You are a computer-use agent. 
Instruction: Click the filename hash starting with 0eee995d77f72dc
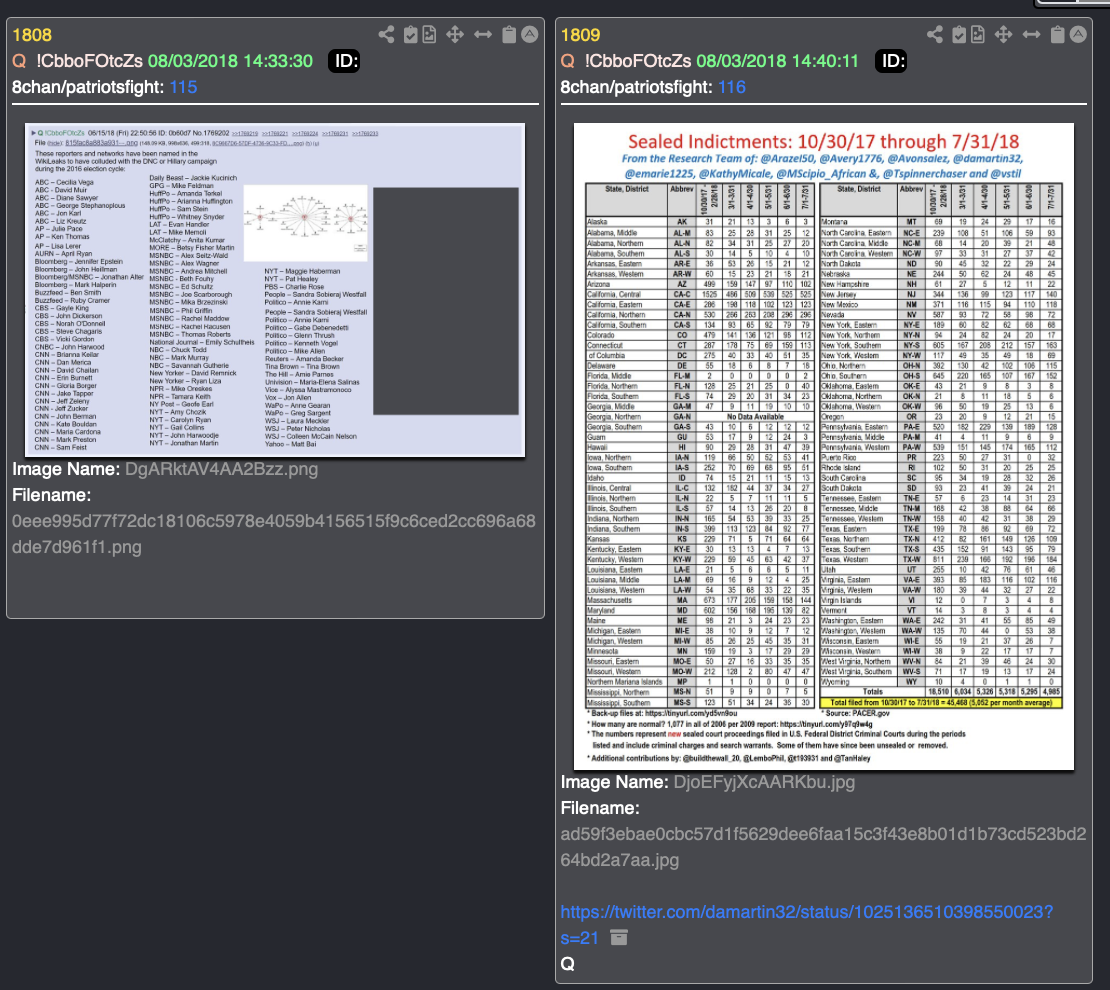pyautogui.click(x=274, y=534)
